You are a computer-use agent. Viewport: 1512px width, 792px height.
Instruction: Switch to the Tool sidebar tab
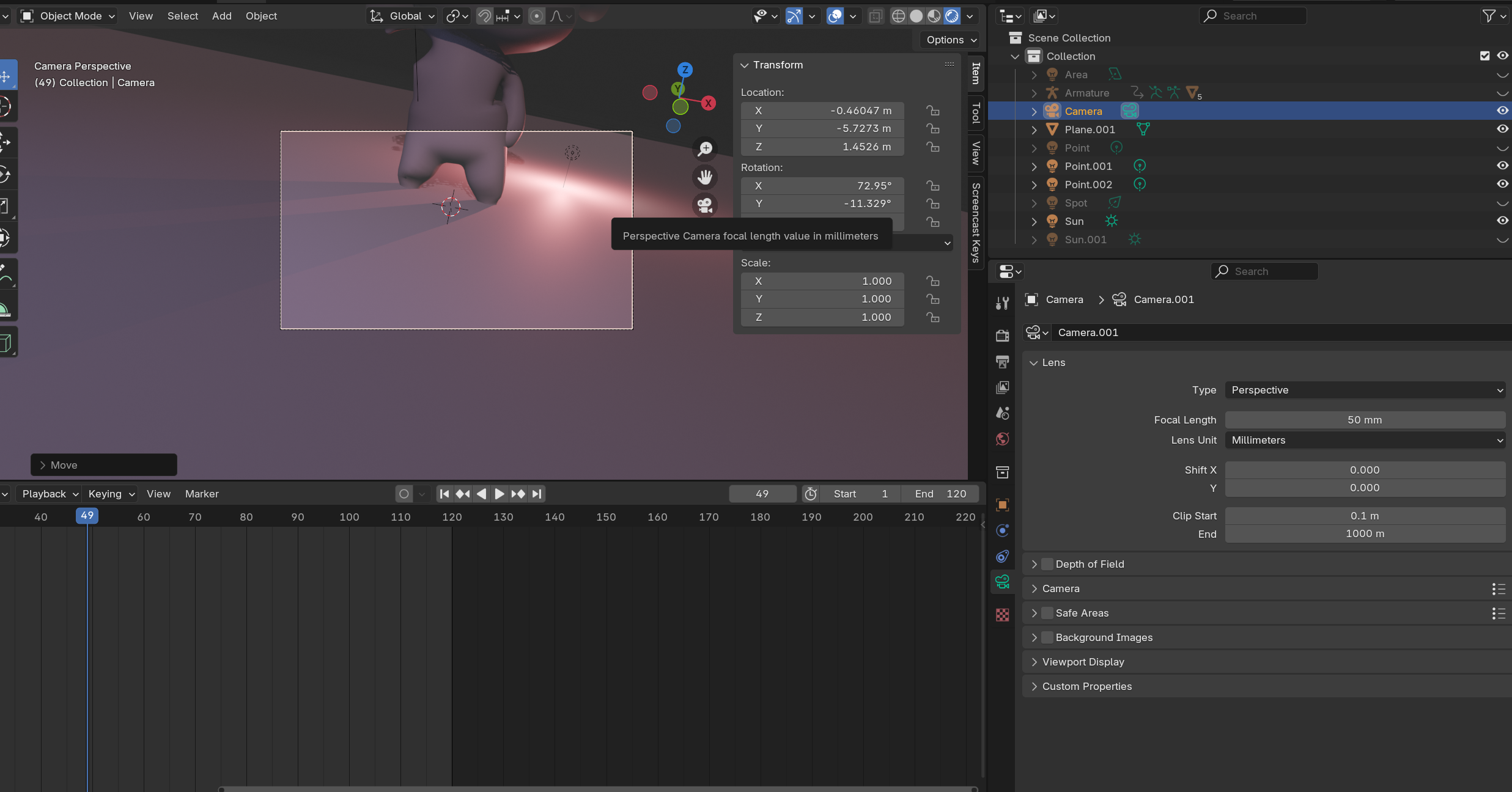click(976, 112)
